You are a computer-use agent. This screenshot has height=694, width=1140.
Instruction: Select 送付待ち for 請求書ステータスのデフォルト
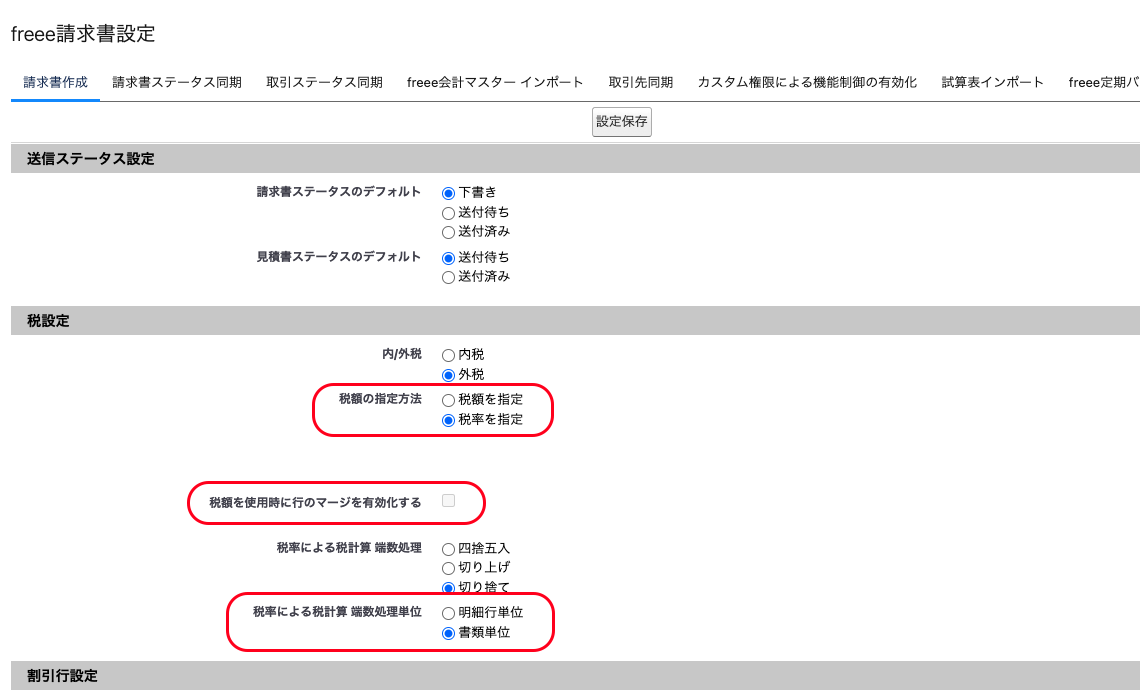pyautogui.click(x=449, y=213)
